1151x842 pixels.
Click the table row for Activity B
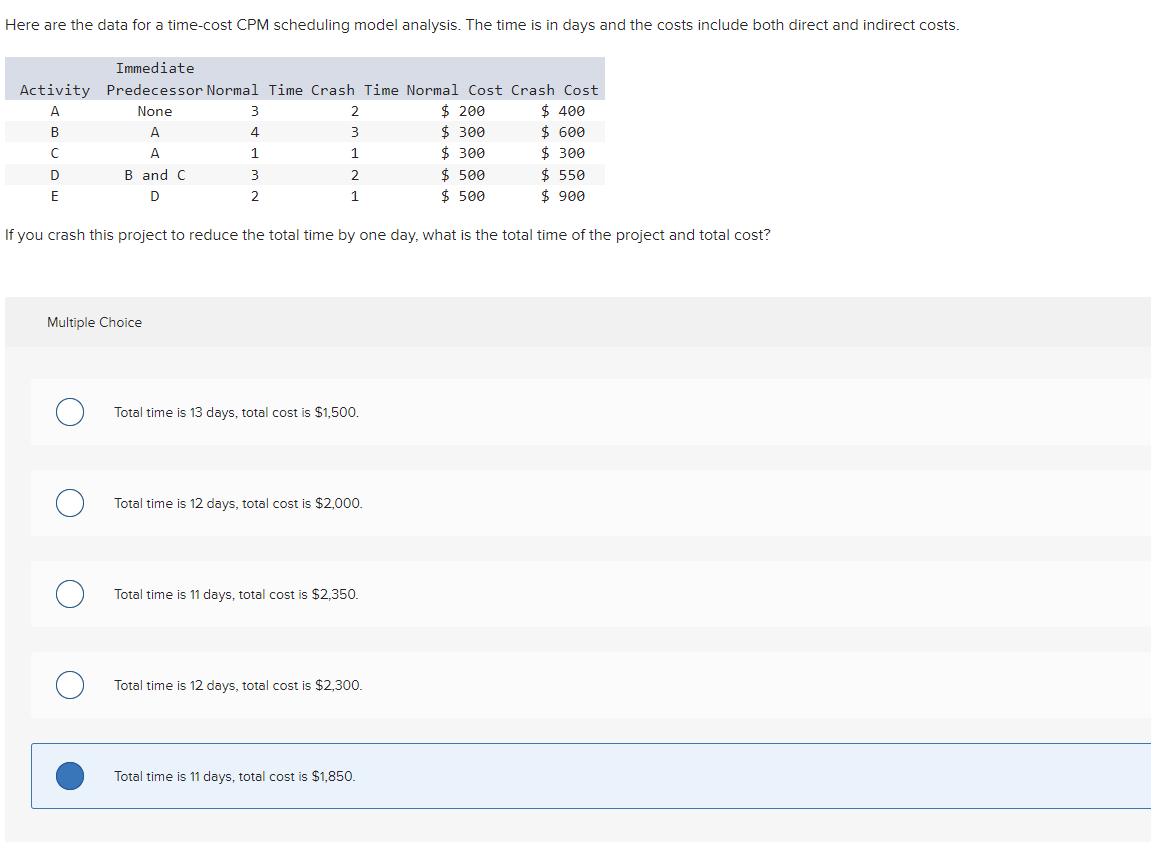[x=300, y=132]
